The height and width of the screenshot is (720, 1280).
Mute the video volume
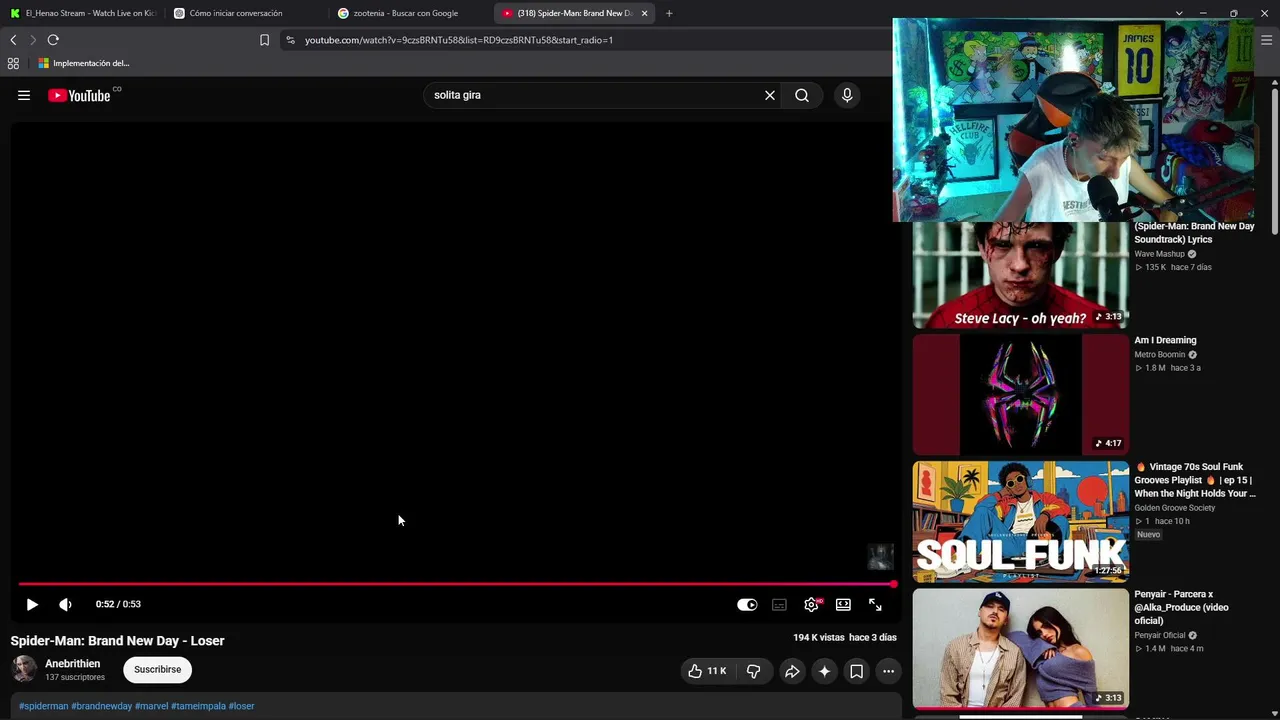point(65,604)
